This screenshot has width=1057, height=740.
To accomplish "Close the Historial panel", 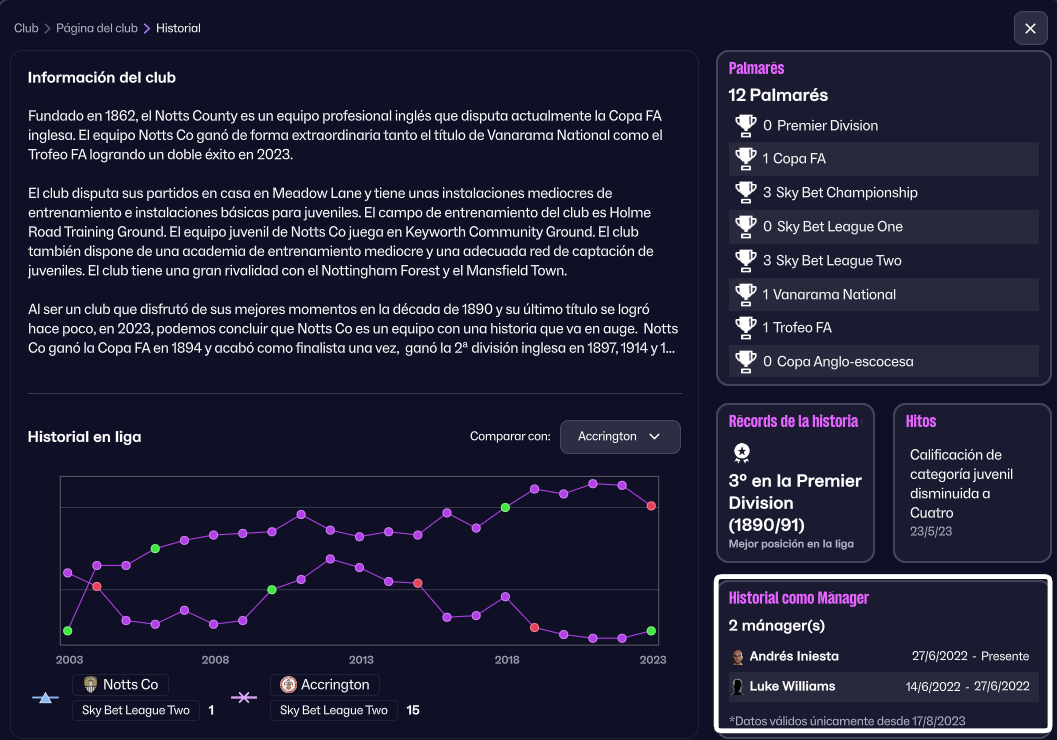I will pos(1030,28).
